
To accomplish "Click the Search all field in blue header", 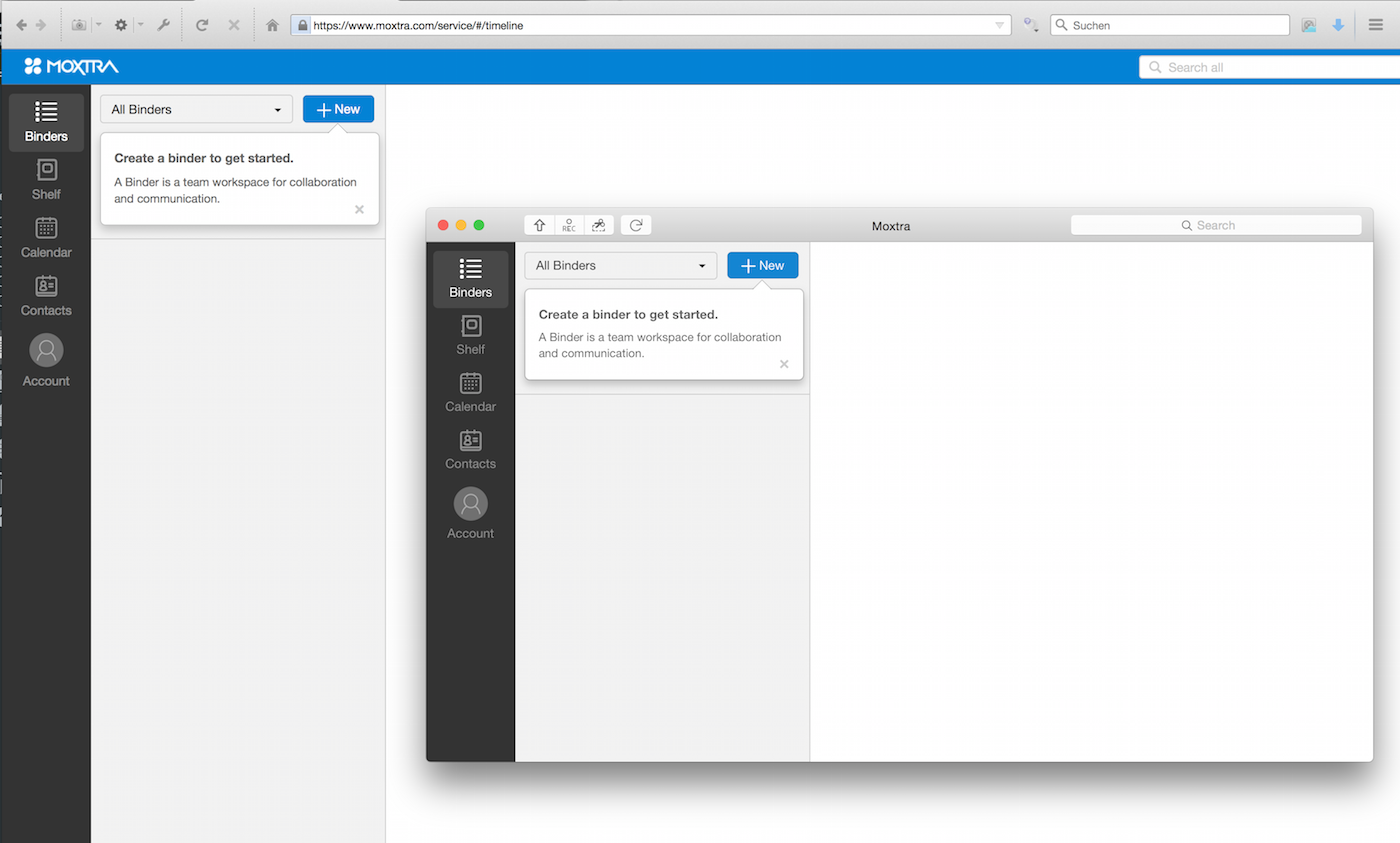I will (1270, 67).
